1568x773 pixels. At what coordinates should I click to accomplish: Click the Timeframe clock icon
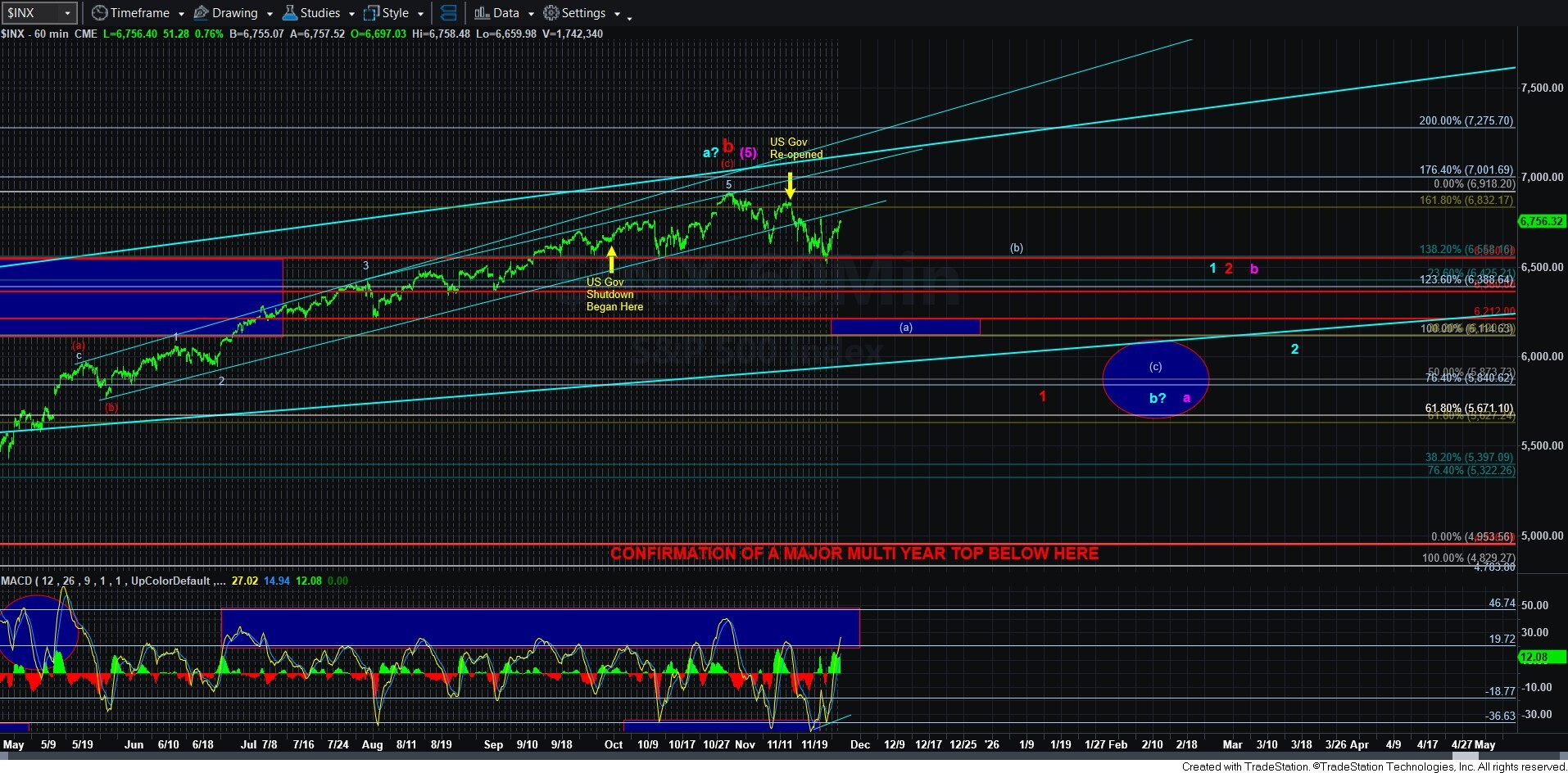pos(99,13)
